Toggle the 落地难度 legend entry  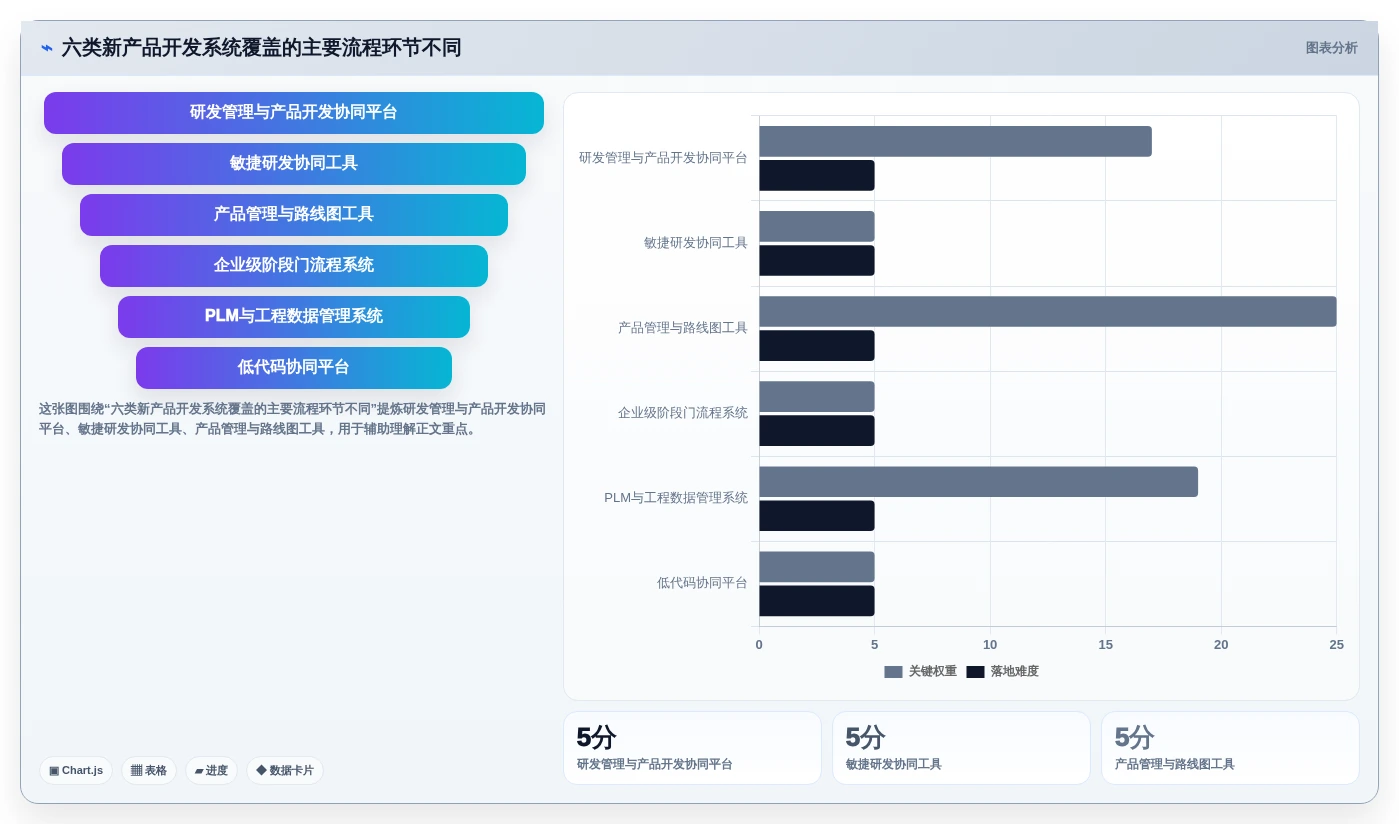pyautogui.click(x=1002, y=672)
